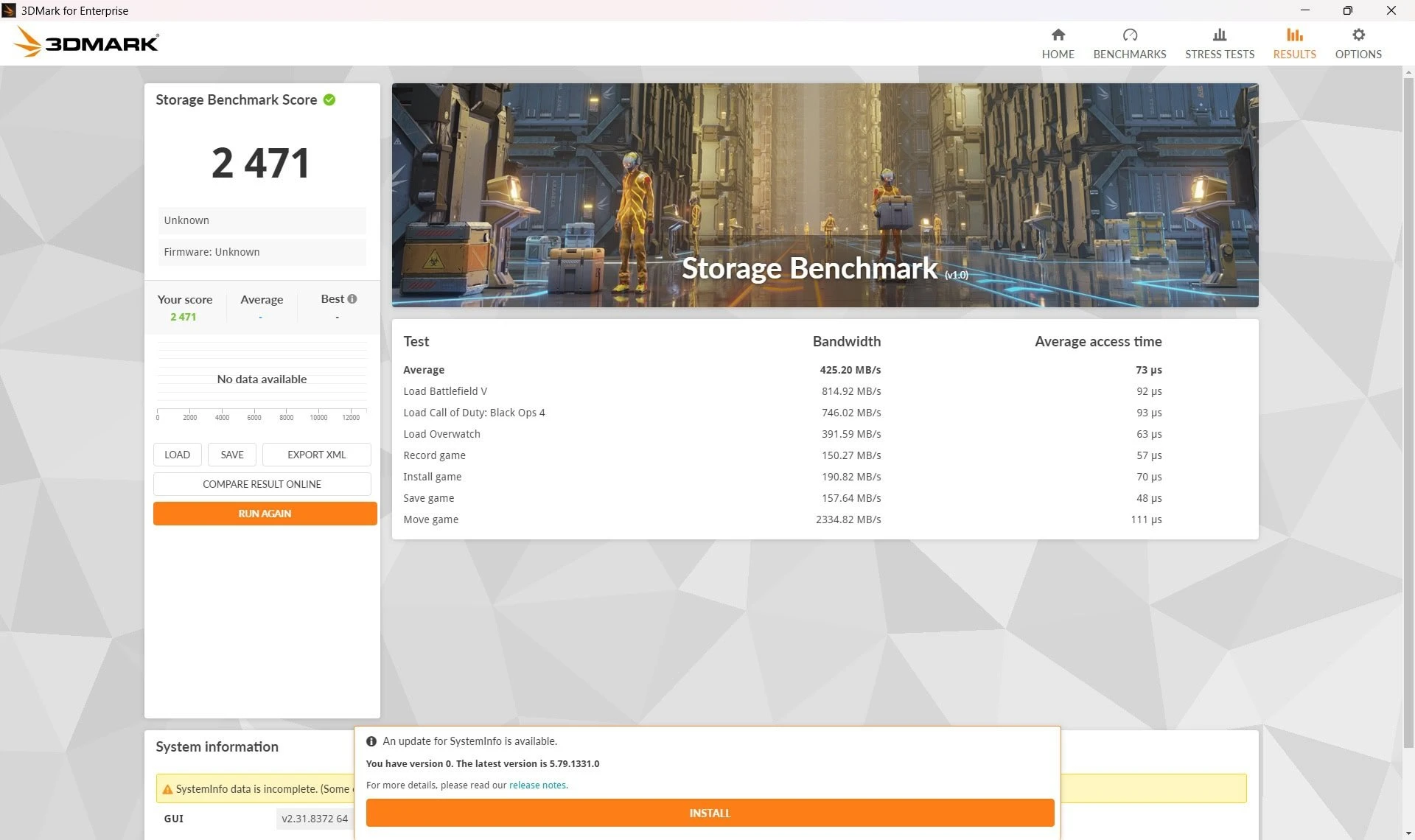This screenshot has width=1415, height=840.
Task: Click the green valid-score checkmark icon
Action: pos(329,99)
